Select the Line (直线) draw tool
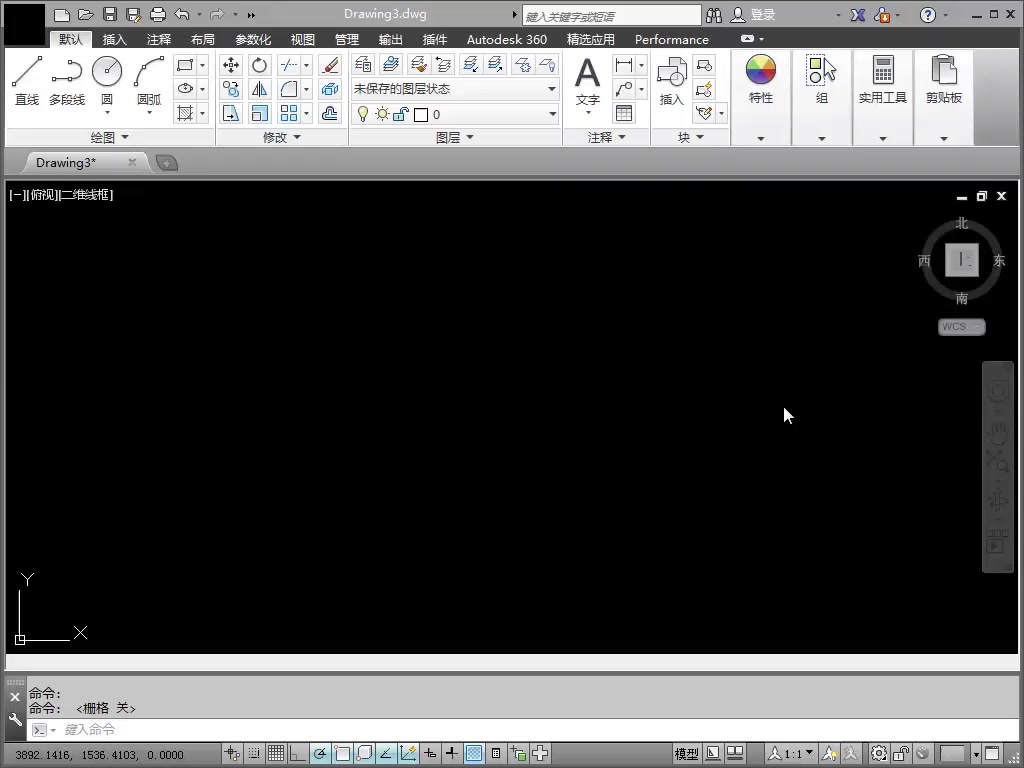This screenshot has width=1024, height=768. click(x=27, y=80)
